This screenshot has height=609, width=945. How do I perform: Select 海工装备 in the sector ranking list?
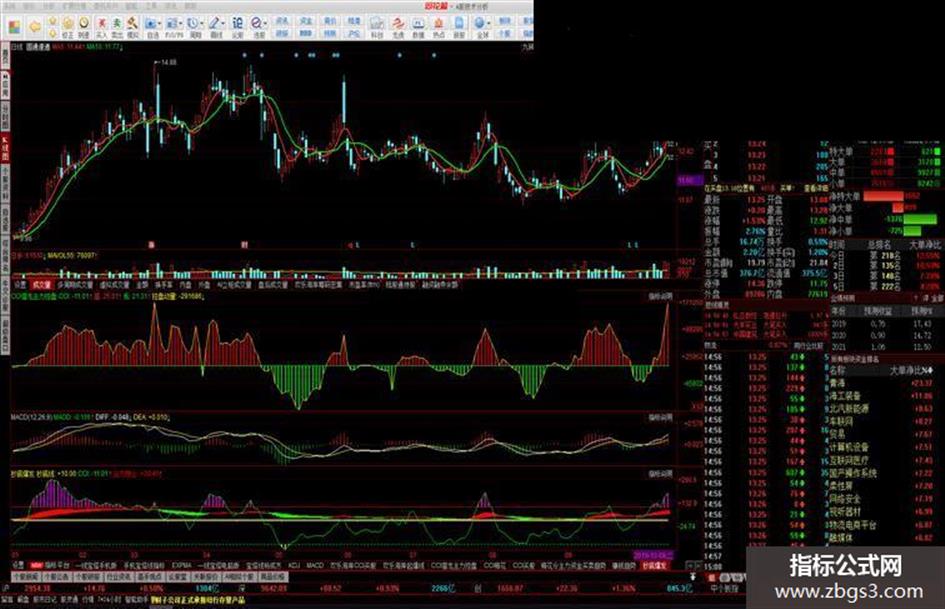pyautogui.click(x=845, y=396)
